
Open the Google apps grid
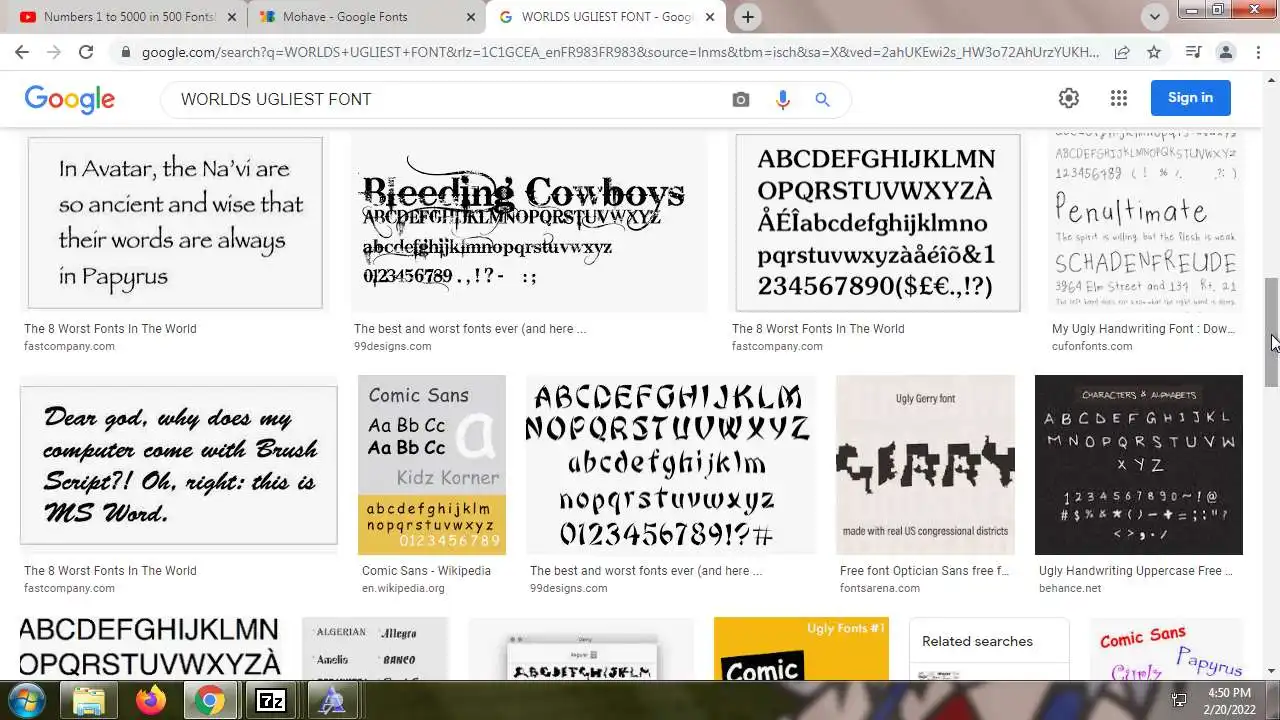point(1119,98)
